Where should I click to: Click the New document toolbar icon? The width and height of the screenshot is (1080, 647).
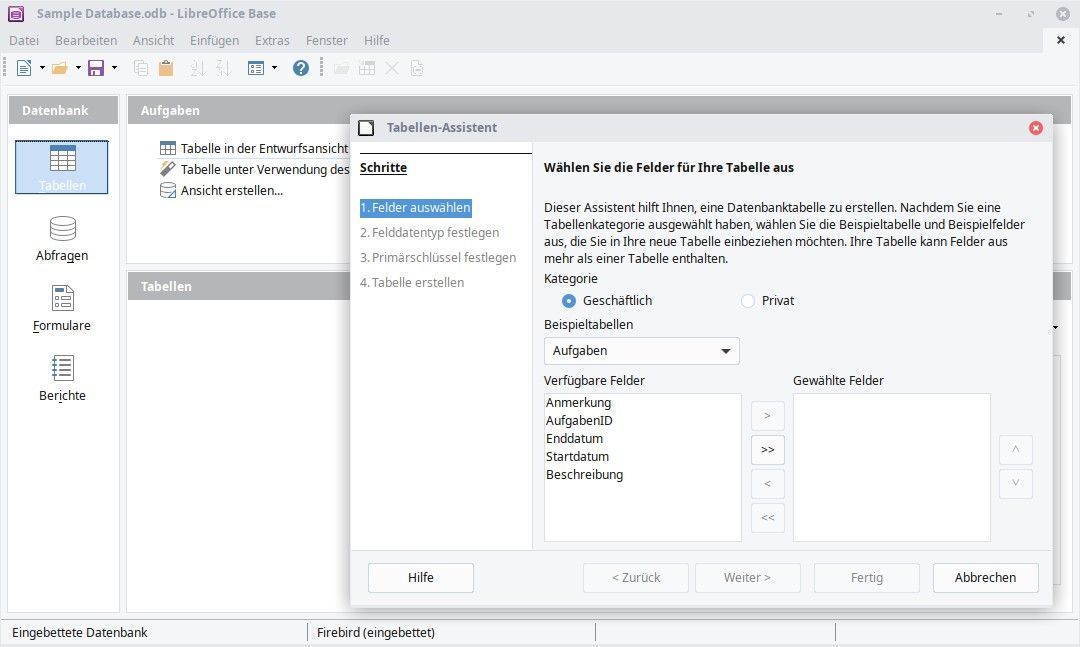point(24,68)
